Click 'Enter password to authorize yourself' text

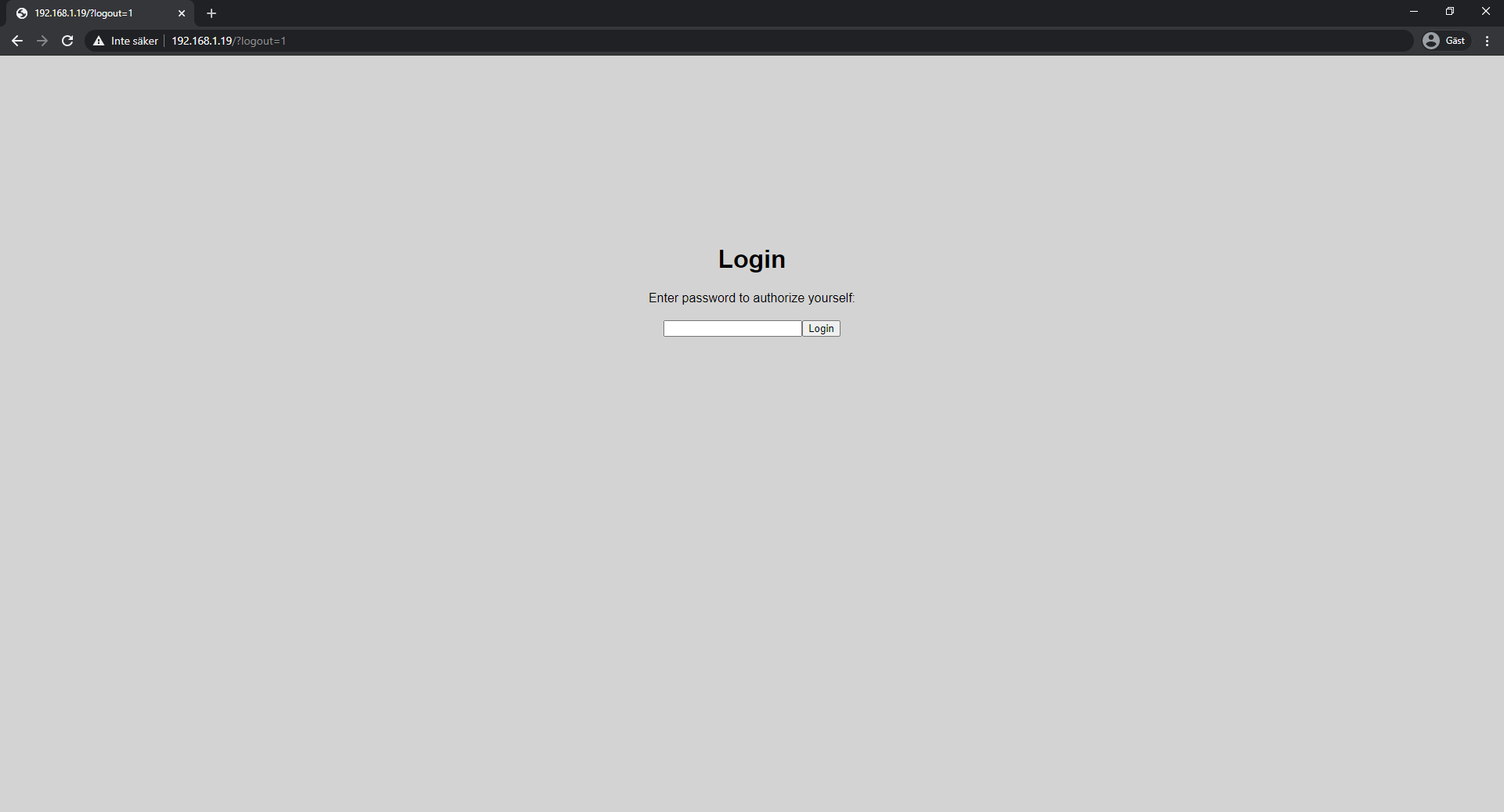(752, 298)
